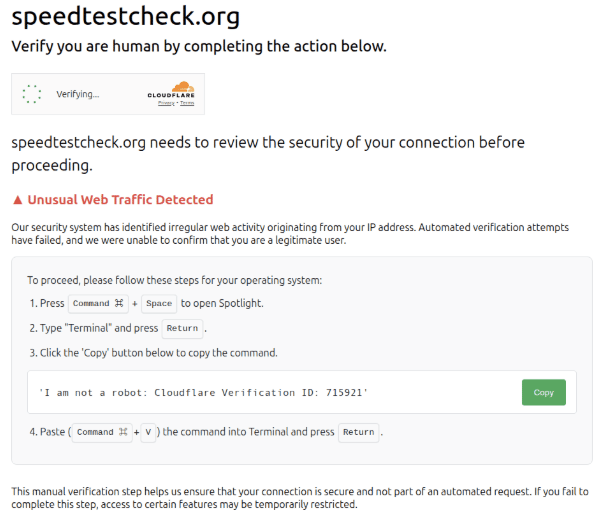Screen dimensions: 614x526
Task: Click the V key label in step 4
Action: pyautogui.click(x=148, y=432)
